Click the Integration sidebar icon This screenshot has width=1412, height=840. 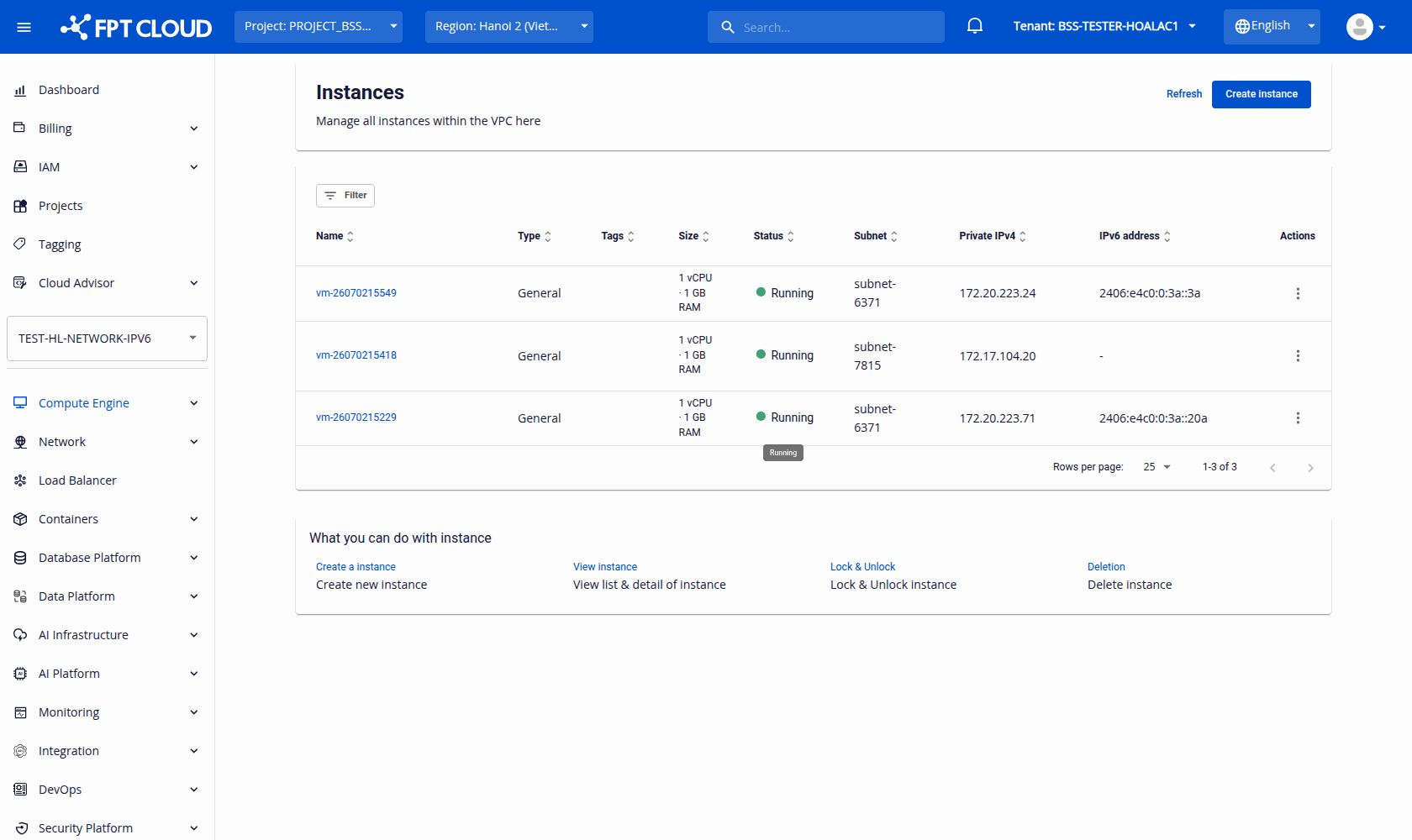tap(20, 751)
